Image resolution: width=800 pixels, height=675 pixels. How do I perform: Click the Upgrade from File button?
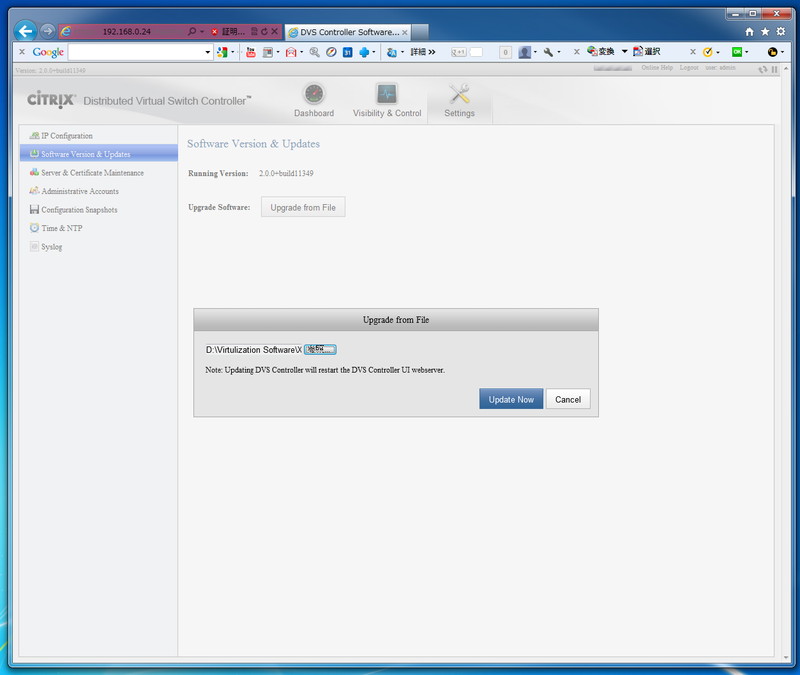click(303, 207)
